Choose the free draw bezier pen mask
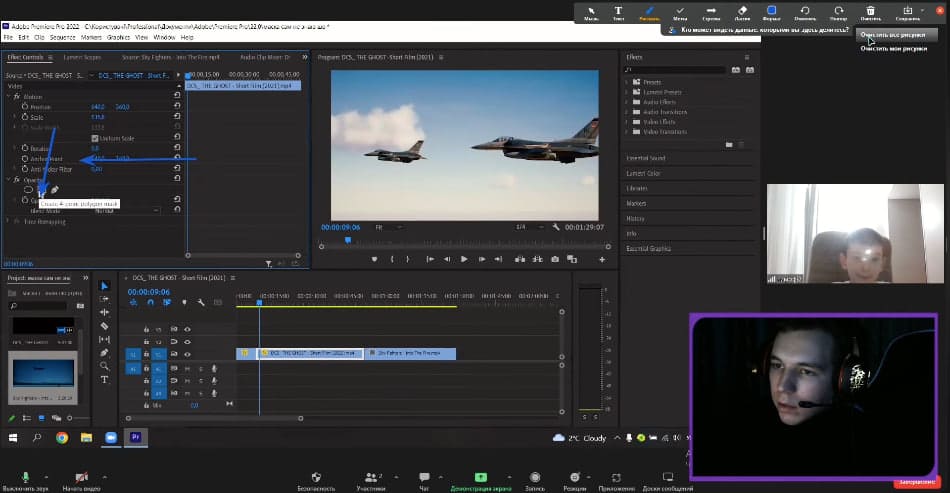The image size is (950, 493). [55, 190]
